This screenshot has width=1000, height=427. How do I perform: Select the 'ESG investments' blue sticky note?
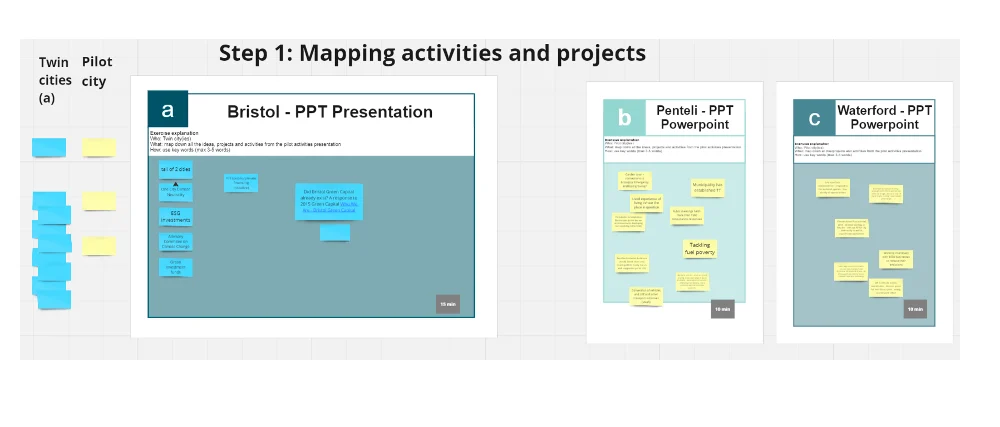(175, 217)
